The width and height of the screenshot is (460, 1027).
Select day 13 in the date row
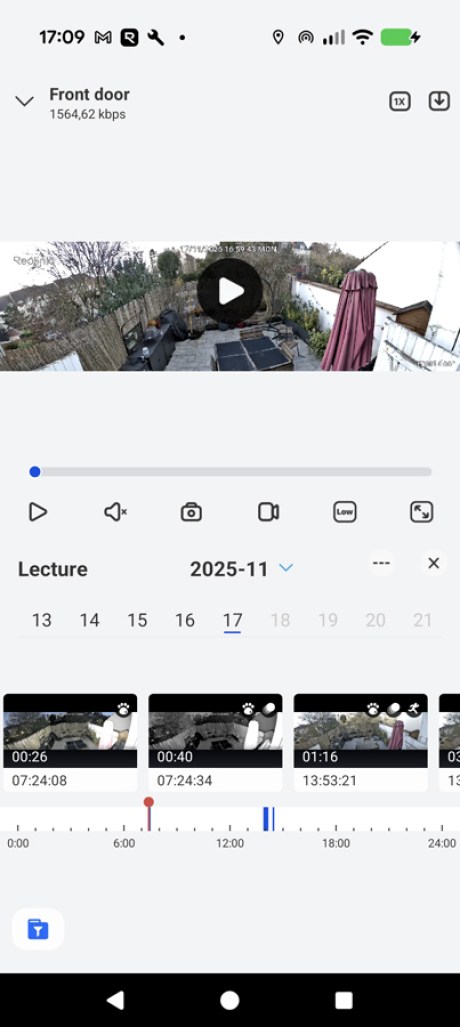pos(42,620)
